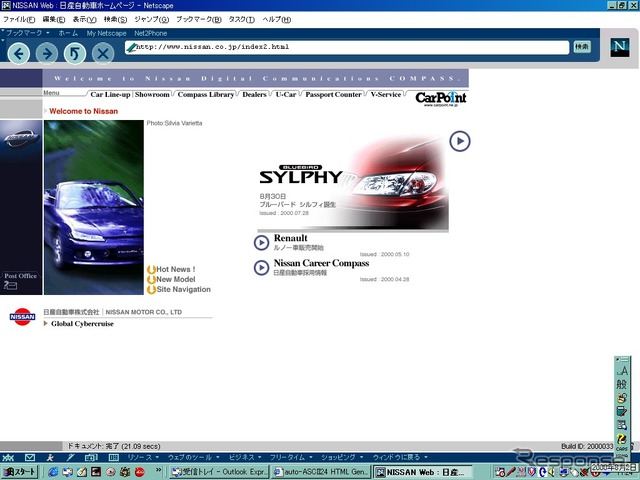Click the Internet Explorer quick launch icon
This screenshot has width=640, height=480.
53,472
